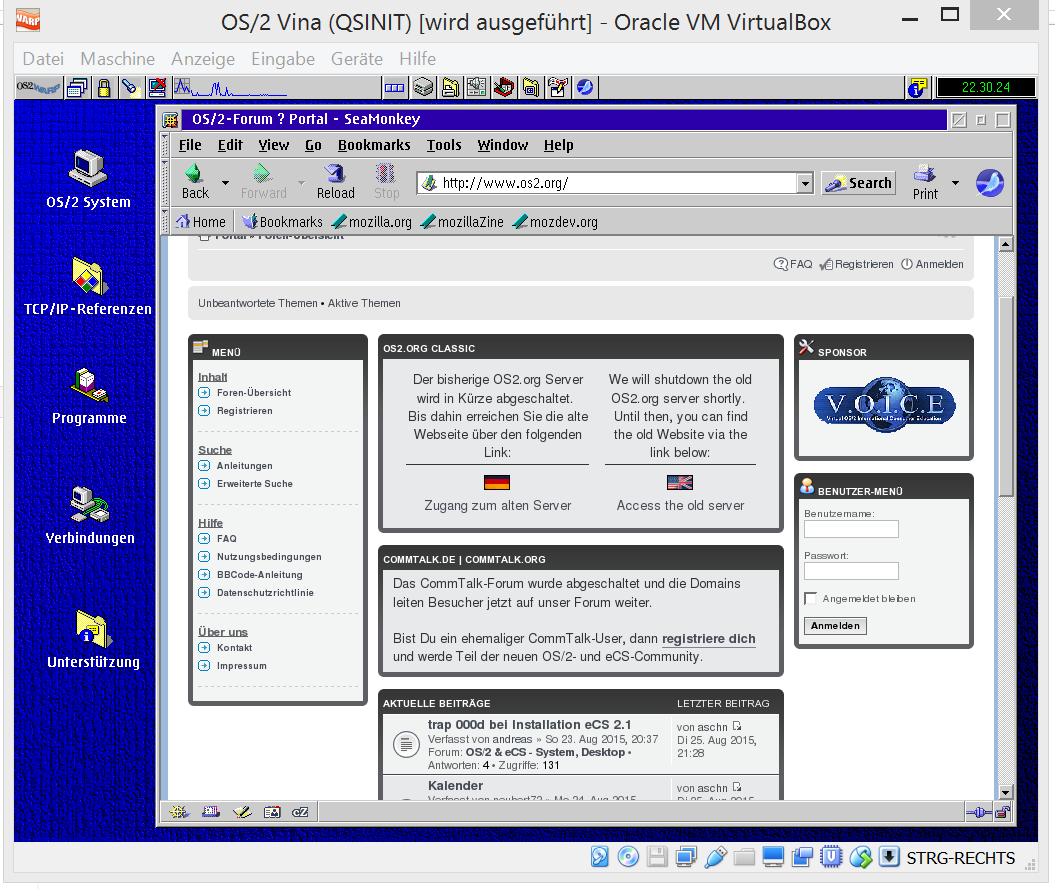Viewport: 1055px width, 891px height.
Task: Open the File menu in SeaMonkey
Action: tap(190, 145)
